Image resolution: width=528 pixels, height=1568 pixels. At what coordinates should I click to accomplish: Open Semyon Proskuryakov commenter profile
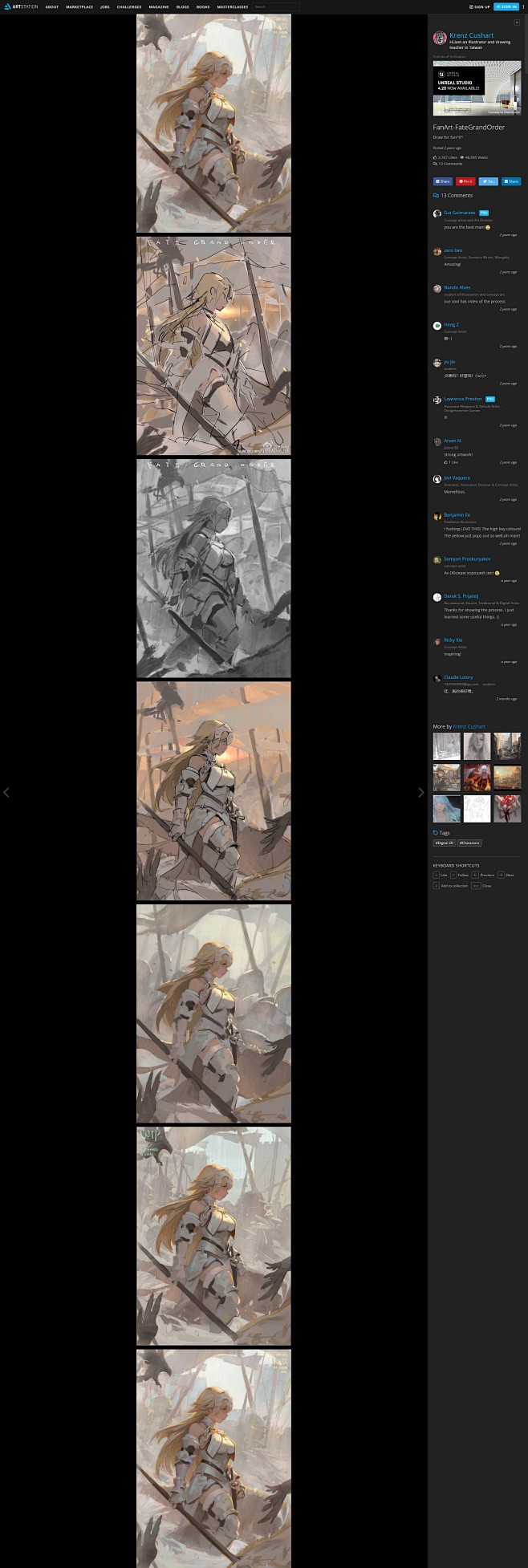click(467, 559)
